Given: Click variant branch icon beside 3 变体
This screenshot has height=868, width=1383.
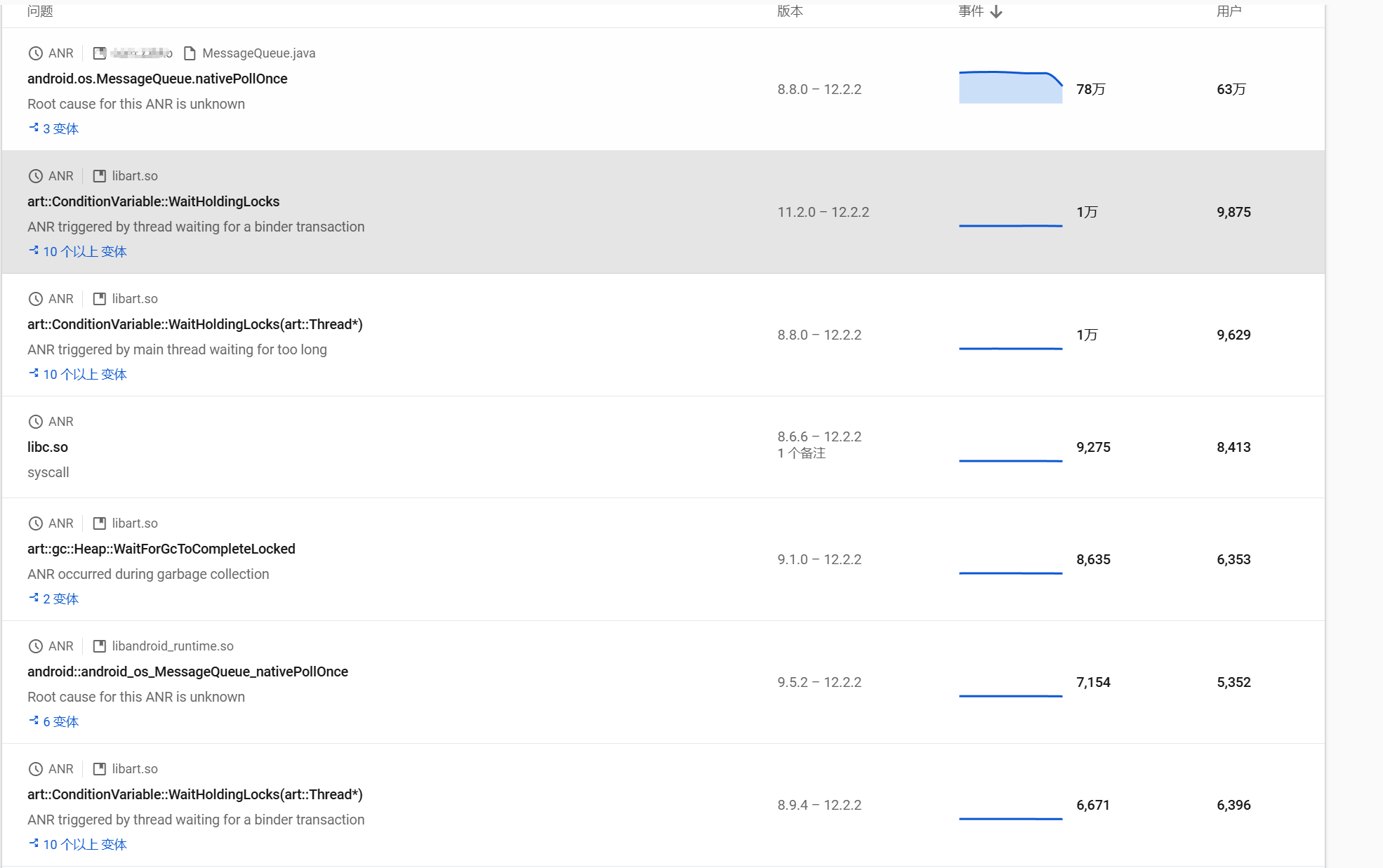Looking at the screenshot, I should pyautogui.click(x=33, y=128).
